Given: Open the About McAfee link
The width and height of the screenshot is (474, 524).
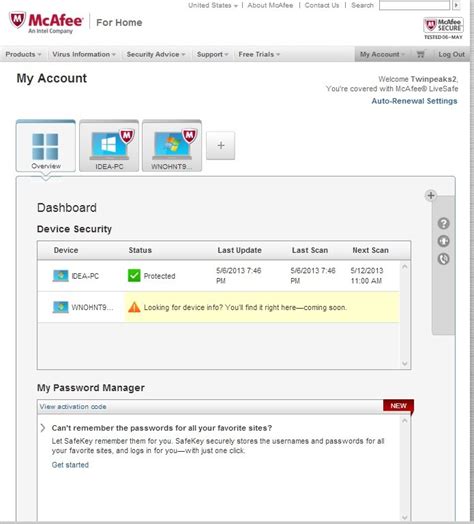Looking at the screenshot, I should [270, 5].
